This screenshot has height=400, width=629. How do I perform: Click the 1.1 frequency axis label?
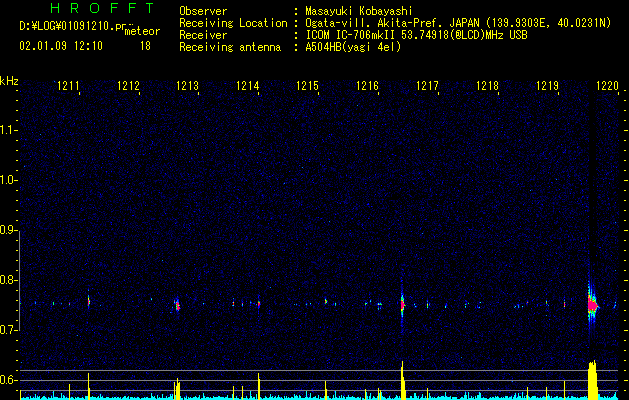click(x=9, y=130)
